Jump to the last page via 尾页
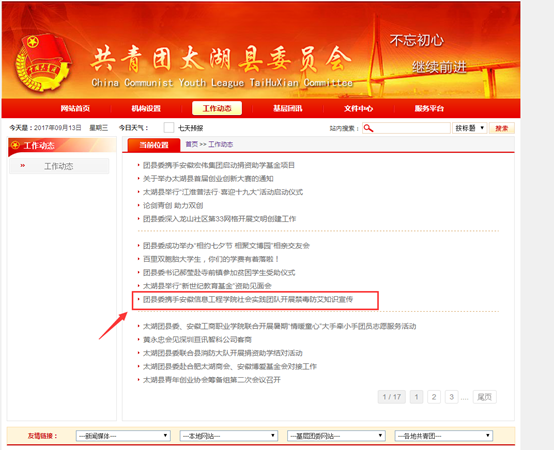 point(484,397)
